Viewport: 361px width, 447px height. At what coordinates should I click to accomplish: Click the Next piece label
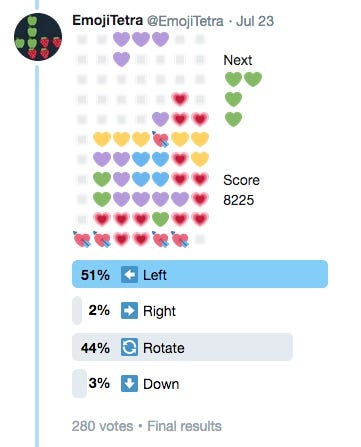238,60
